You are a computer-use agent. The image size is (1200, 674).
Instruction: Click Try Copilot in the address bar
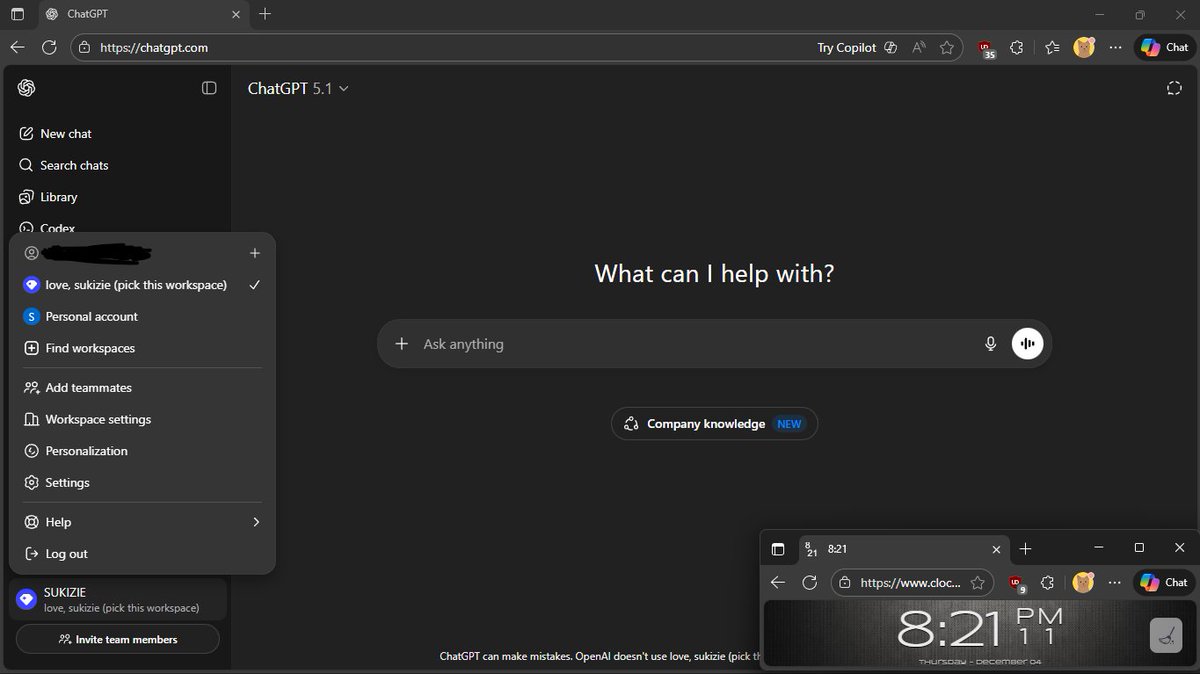pyautogui.click(x=857, y=47)
